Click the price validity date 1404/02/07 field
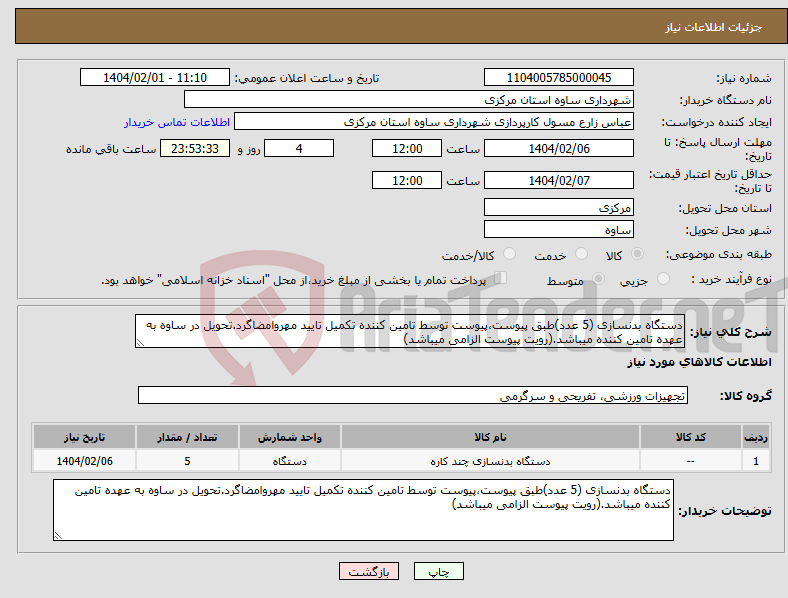This screenshot has width=788, height=598. click(x=558, y=180)
